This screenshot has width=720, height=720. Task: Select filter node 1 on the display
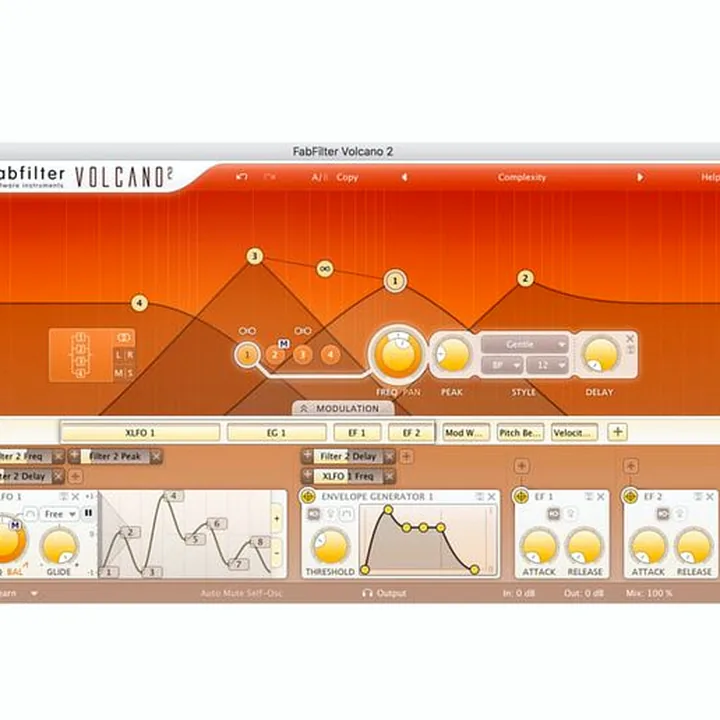[x=395, y=281]
